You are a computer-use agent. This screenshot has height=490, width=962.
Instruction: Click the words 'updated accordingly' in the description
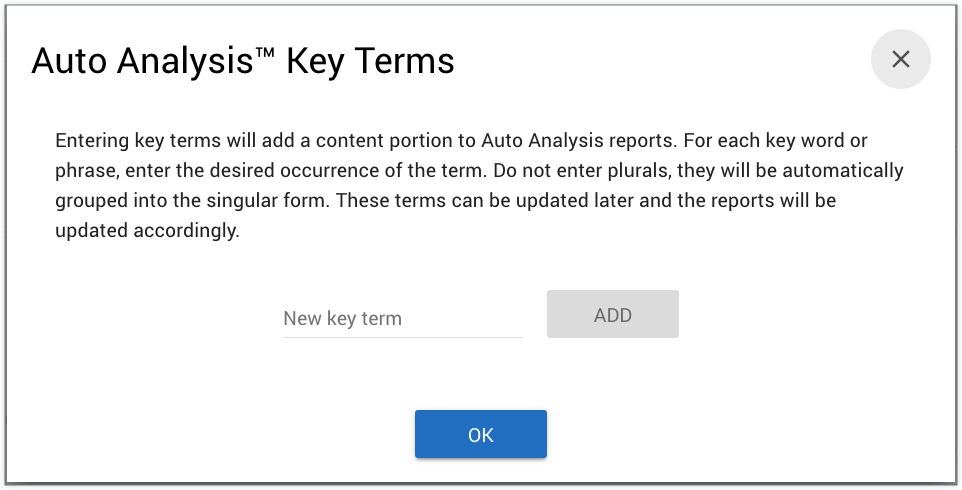click(x=148, y=230)
